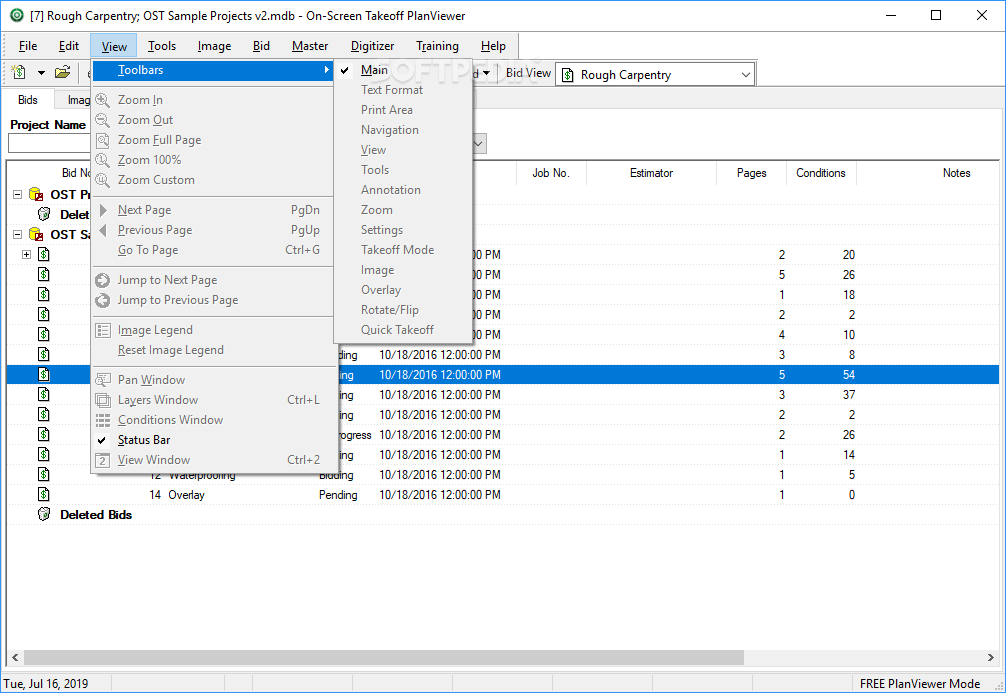This screenshot has width=1006, height=693.
Task: Click the Pan Window icon
Action: (103, 380)
